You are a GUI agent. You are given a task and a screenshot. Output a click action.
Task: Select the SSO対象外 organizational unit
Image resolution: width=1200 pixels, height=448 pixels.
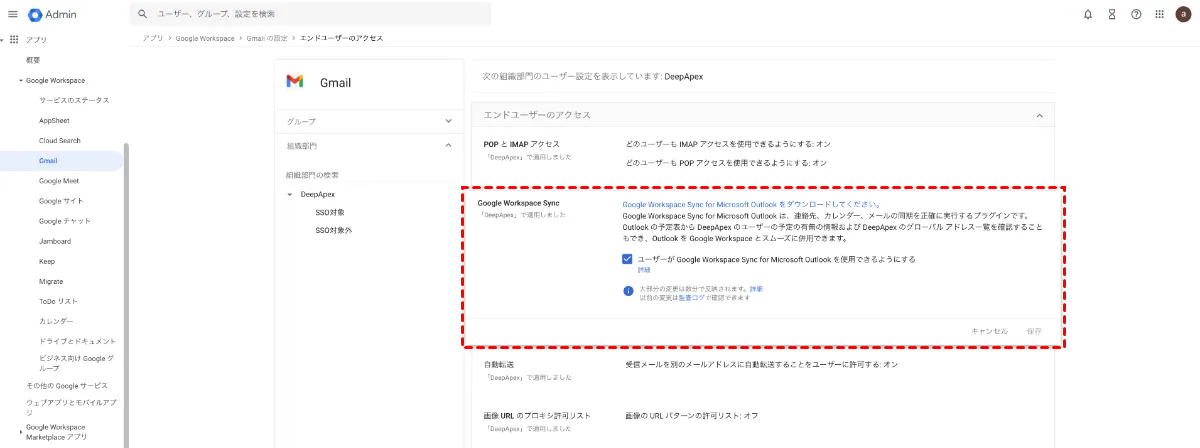click(x=334, y=230)
